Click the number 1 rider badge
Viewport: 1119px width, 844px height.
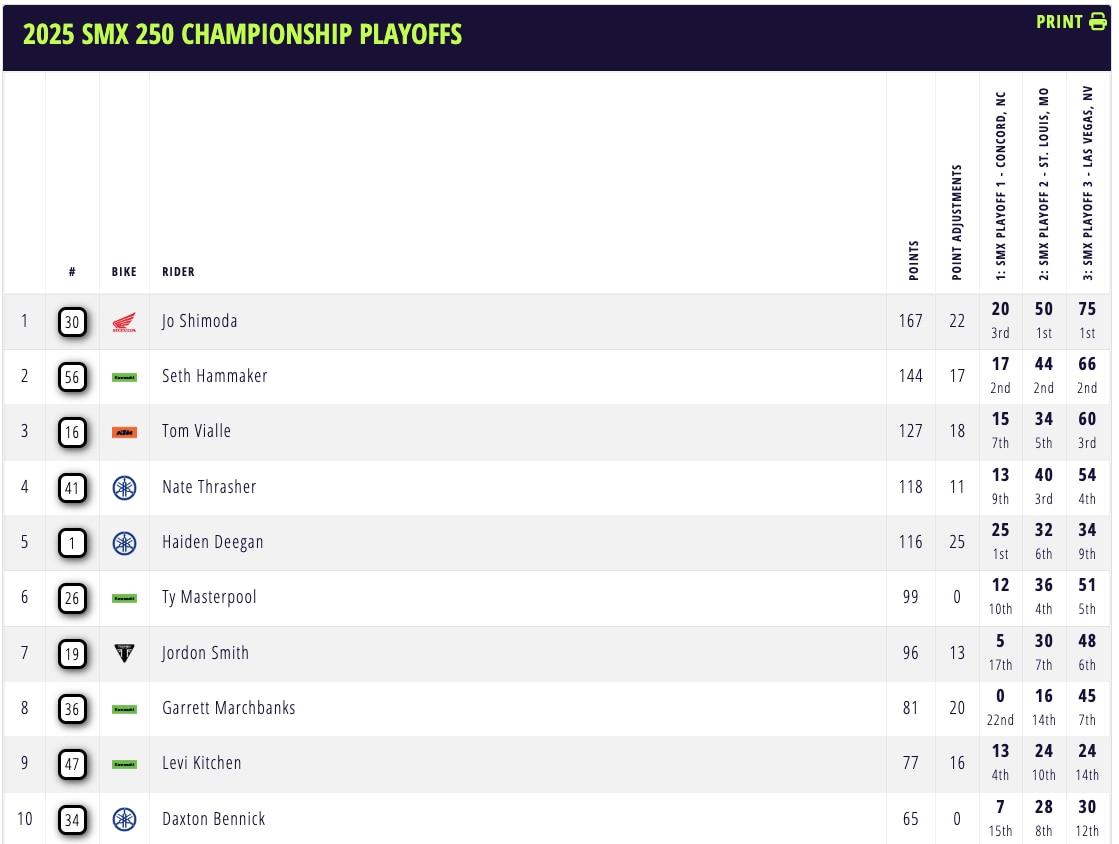[x=72, y=543]
